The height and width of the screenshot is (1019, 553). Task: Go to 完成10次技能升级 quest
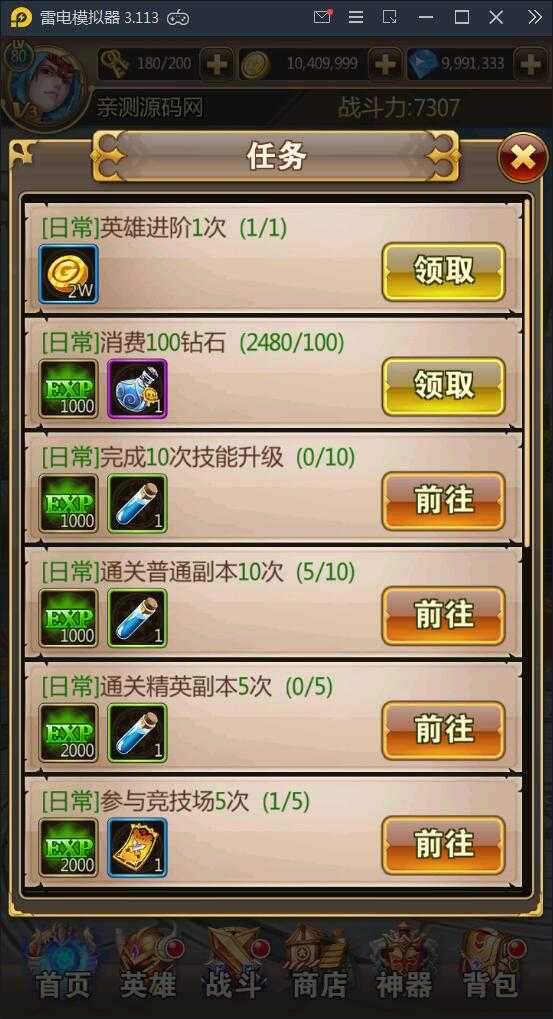[443, 501]
